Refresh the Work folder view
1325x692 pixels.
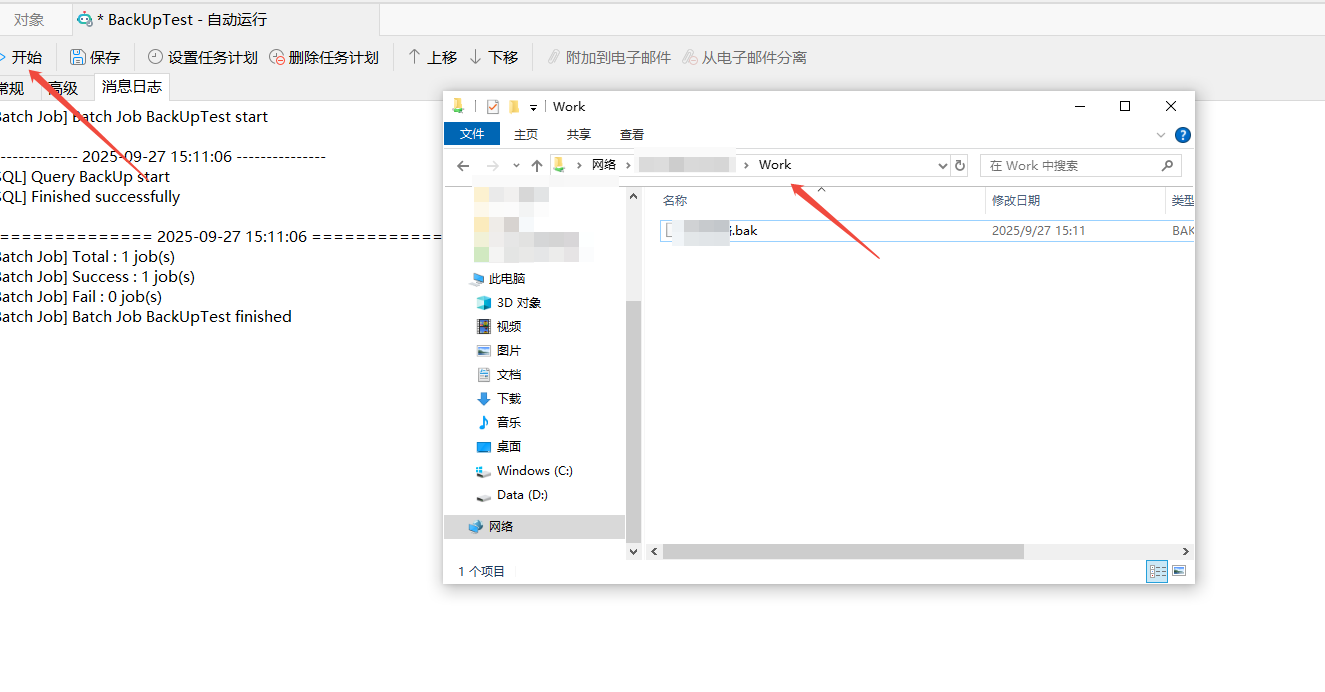960,166
